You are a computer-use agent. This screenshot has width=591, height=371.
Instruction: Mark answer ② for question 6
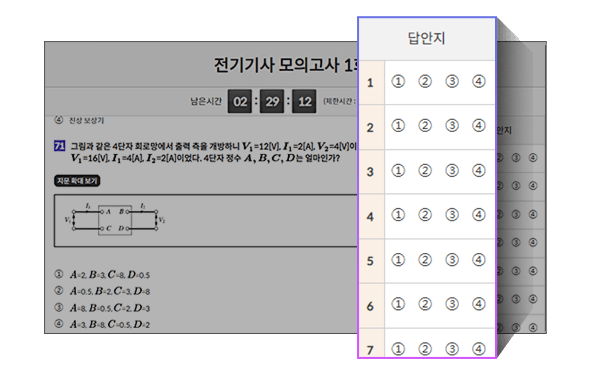425,304
